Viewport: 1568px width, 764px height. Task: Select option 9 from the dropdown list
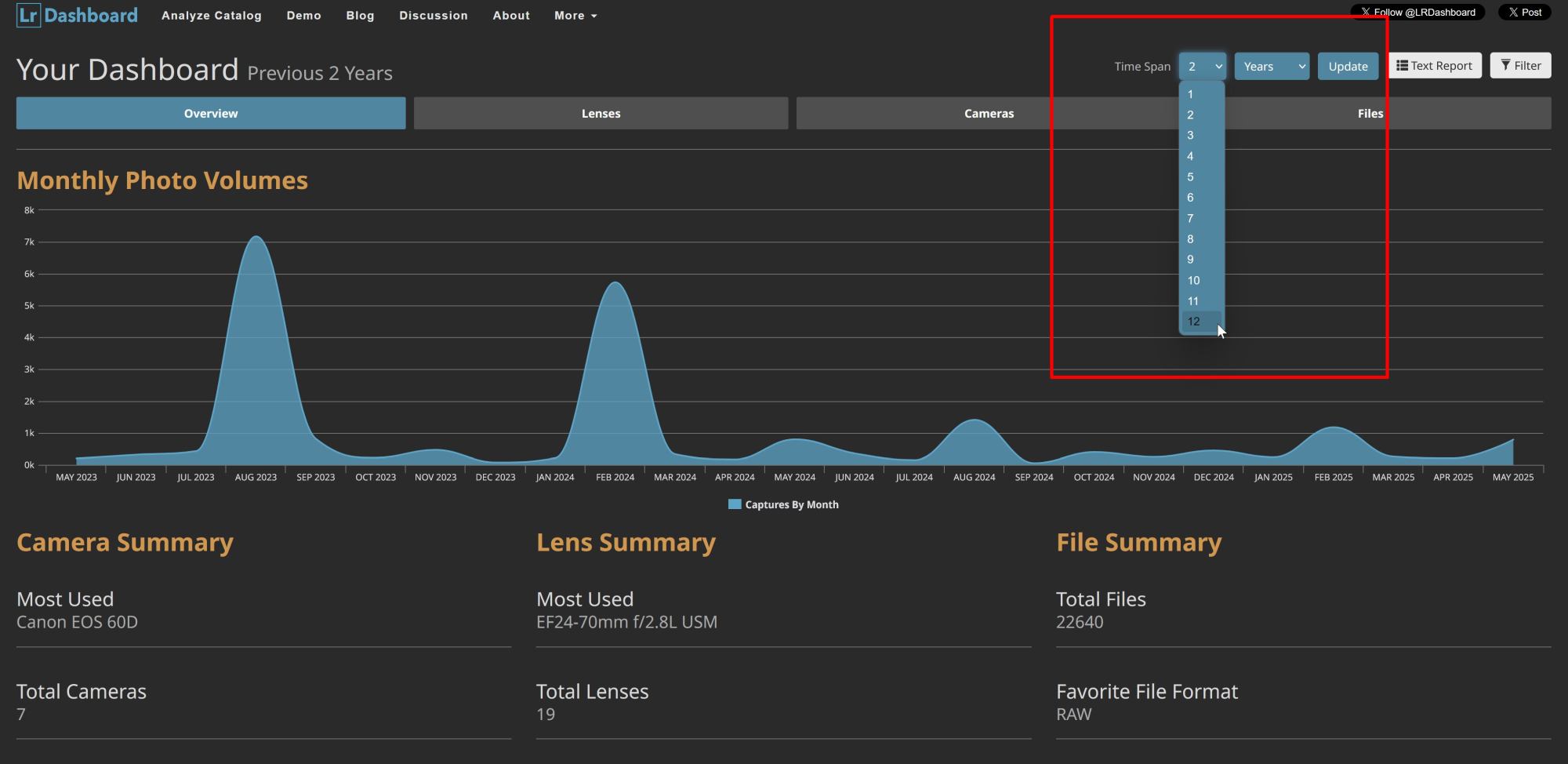1190,260
